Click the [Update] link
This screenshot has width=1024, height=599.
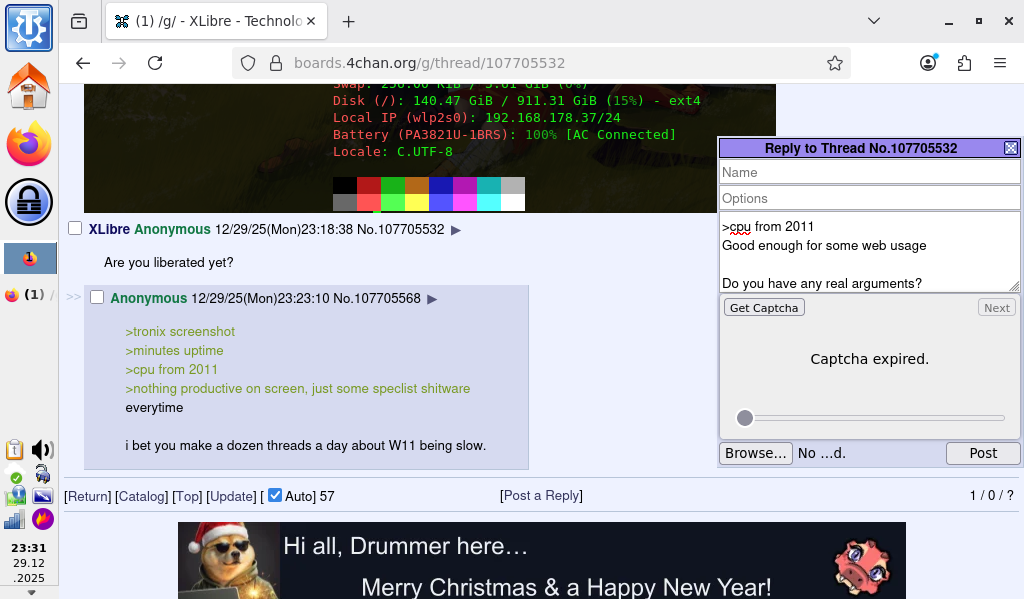pos(231,496)
